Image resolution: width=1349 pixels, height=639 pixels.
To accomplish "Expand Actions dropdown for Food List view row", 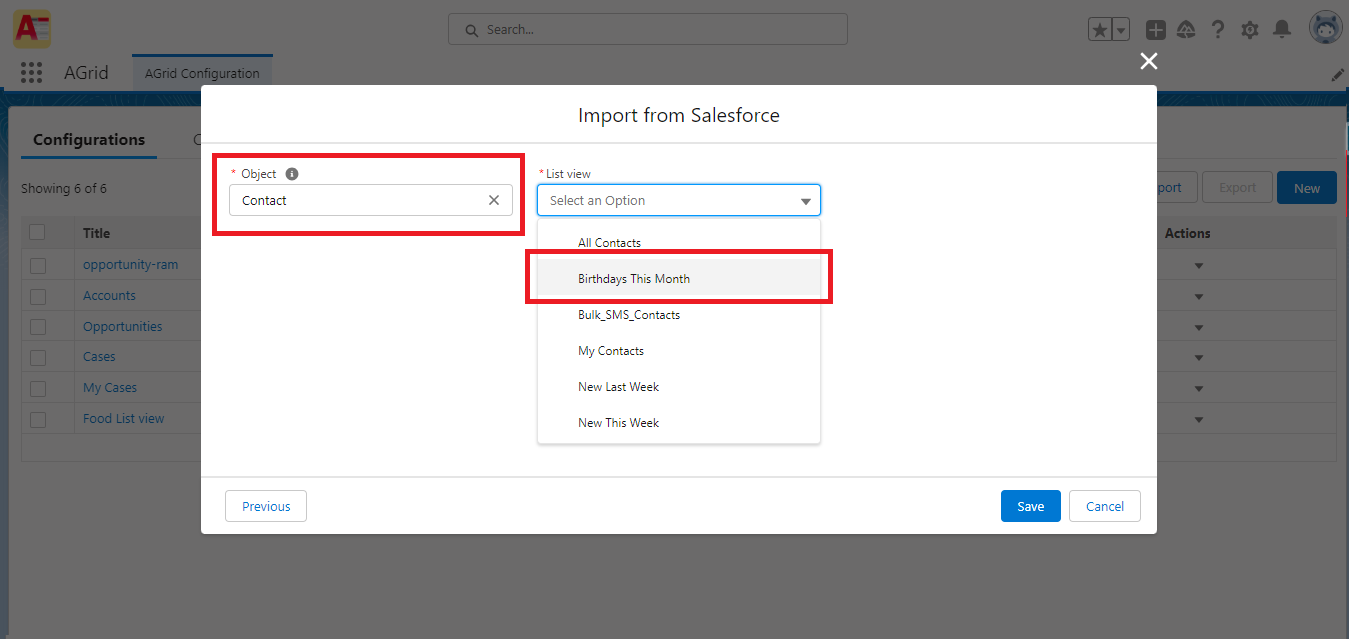I will click(x=1199, y=420).
